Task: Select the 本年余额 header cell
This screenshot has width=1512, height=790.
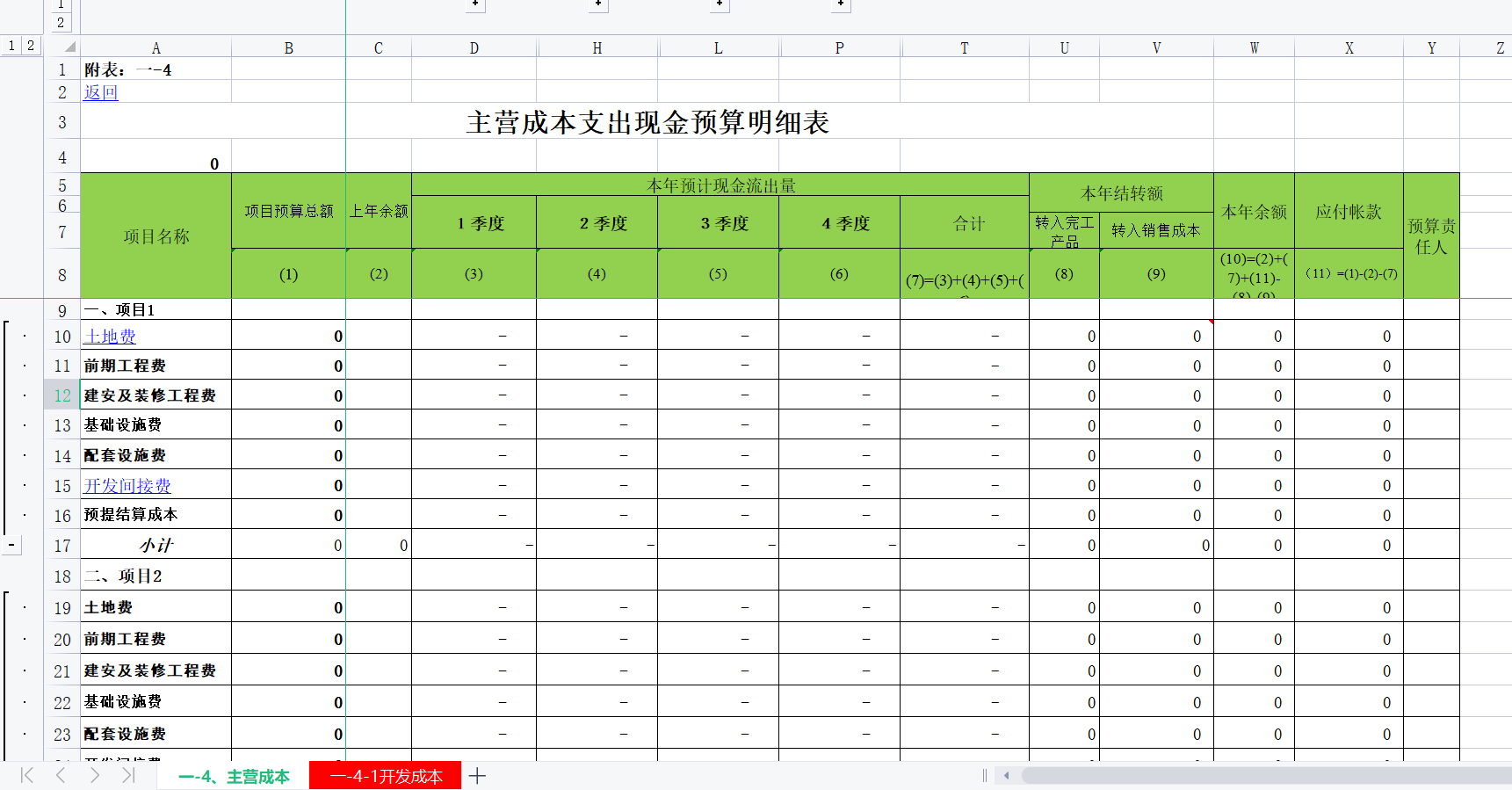Action: (1255, 211)
